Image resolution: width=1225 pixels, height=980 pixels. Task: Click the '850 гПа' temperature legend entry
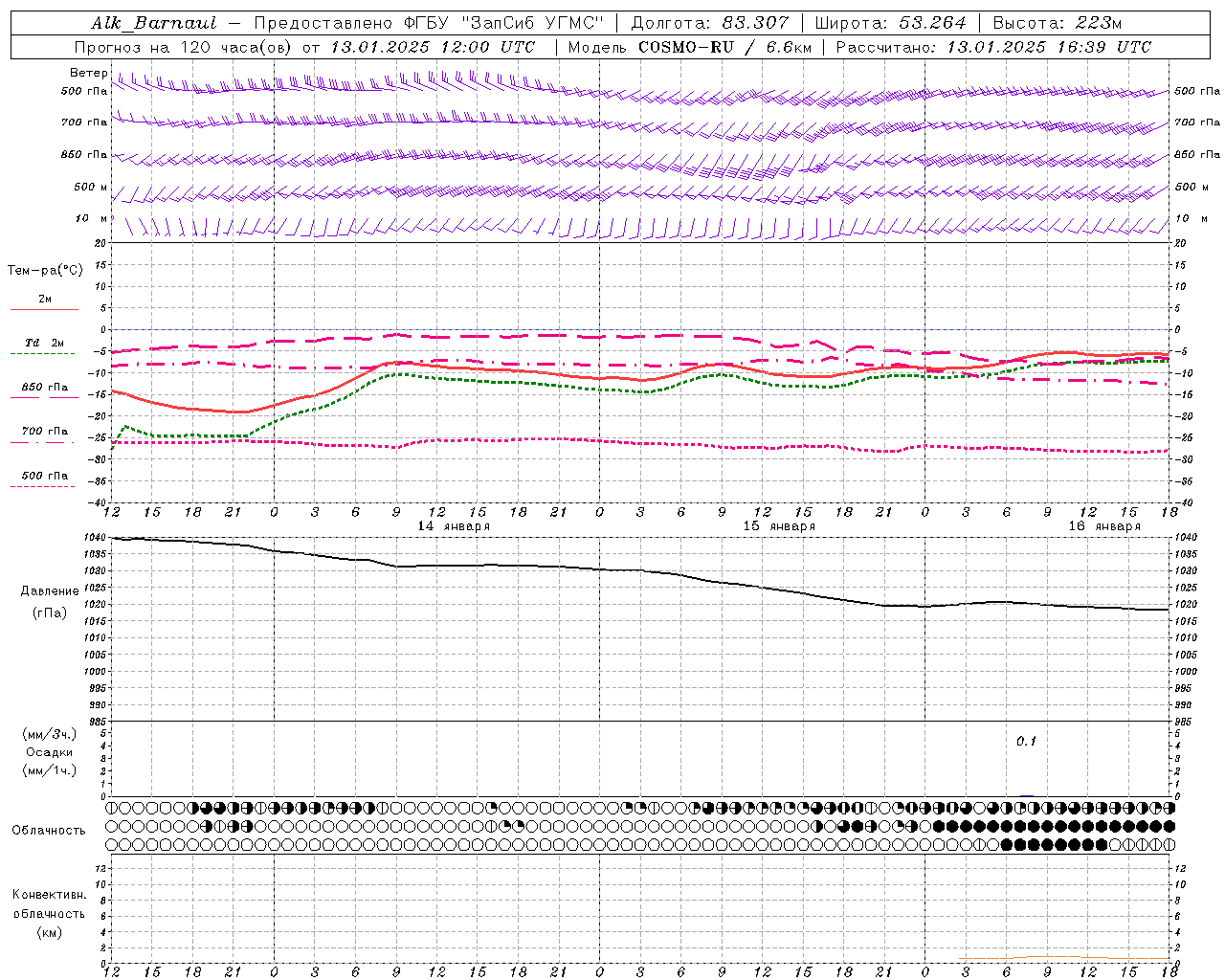(45, 388)
